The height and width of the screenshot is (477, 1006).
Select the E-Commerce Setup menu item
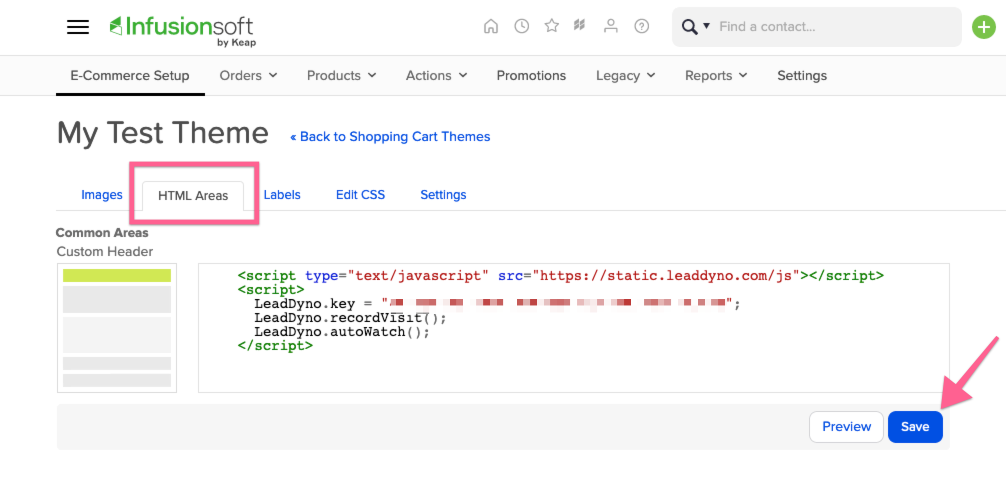tap(130, 76)
